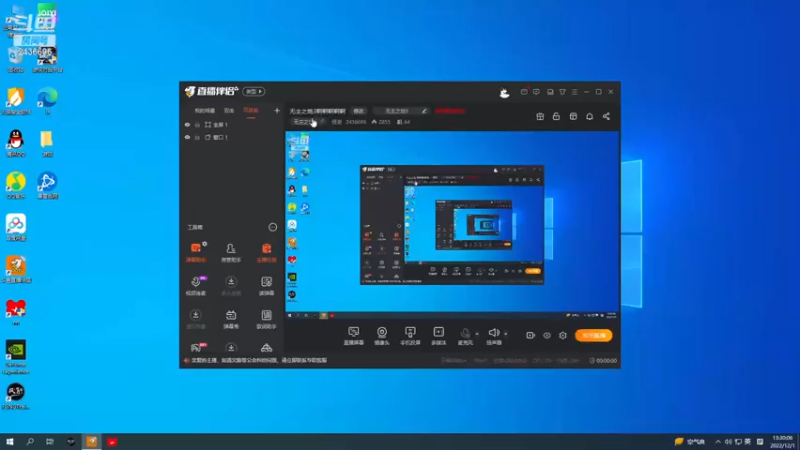Click the red warning link in header
Image resolution: width=800 pixels, height=450 pixels.
pos(449,111)
